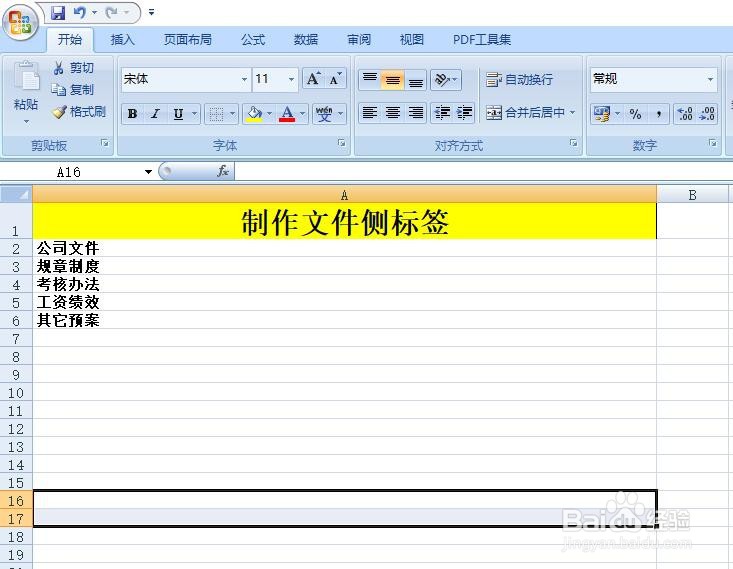Apply percent style
This screenshot has height=569, width=733.
pos(635,114)
